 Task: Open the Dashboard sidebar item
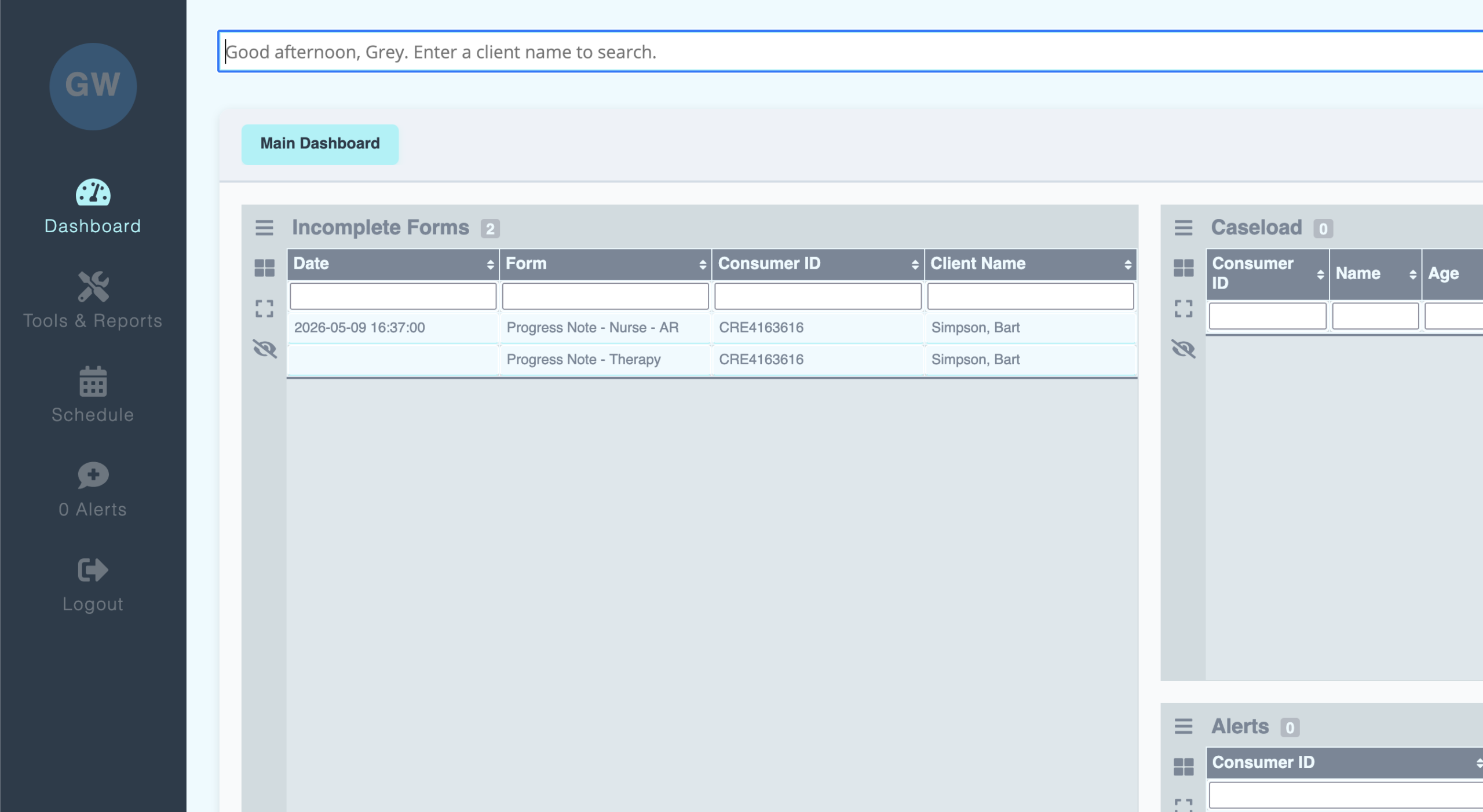pos(93,207)
